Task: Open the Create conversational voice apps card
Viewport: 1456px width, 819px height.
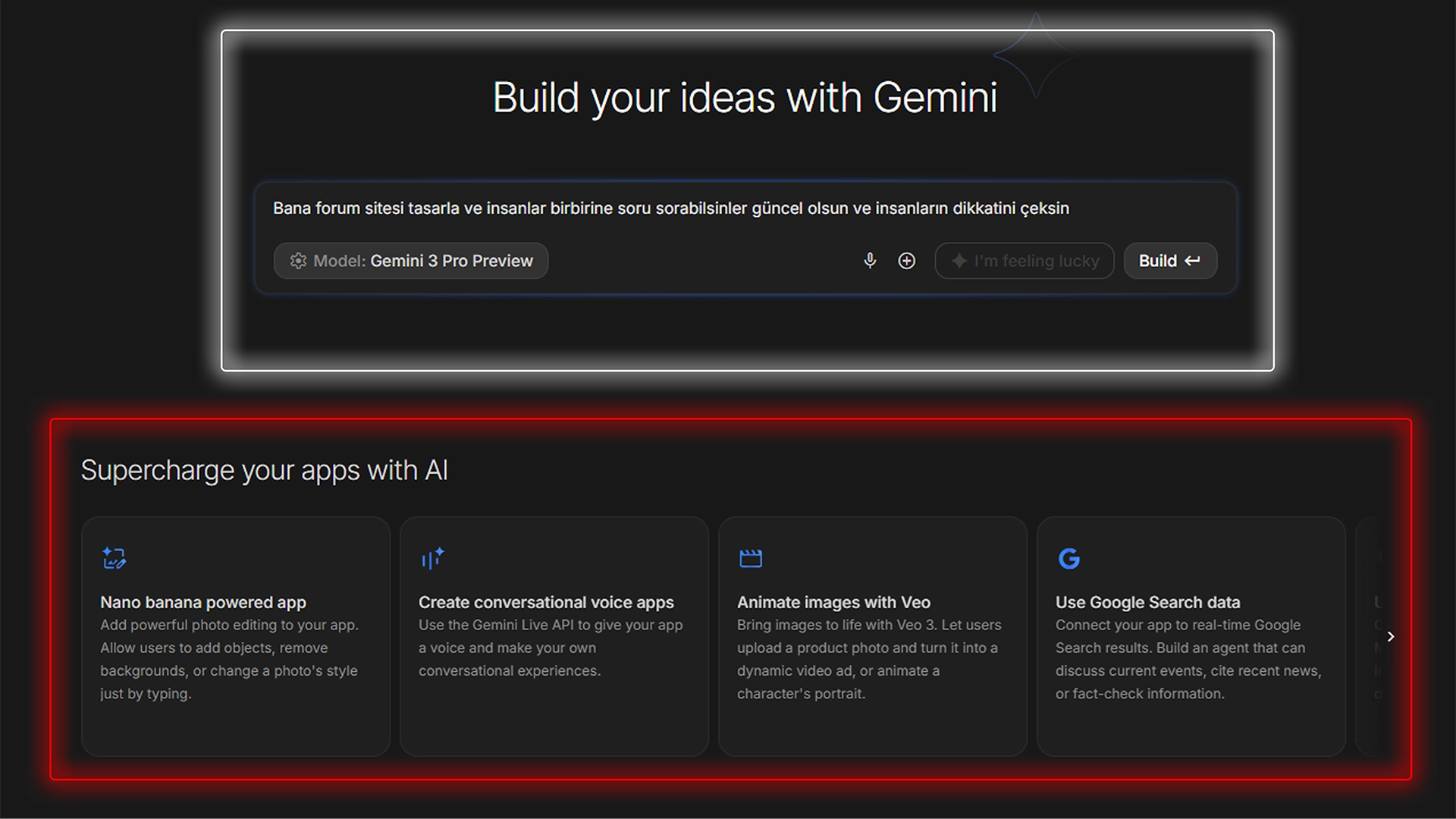Action: [554, 636]
